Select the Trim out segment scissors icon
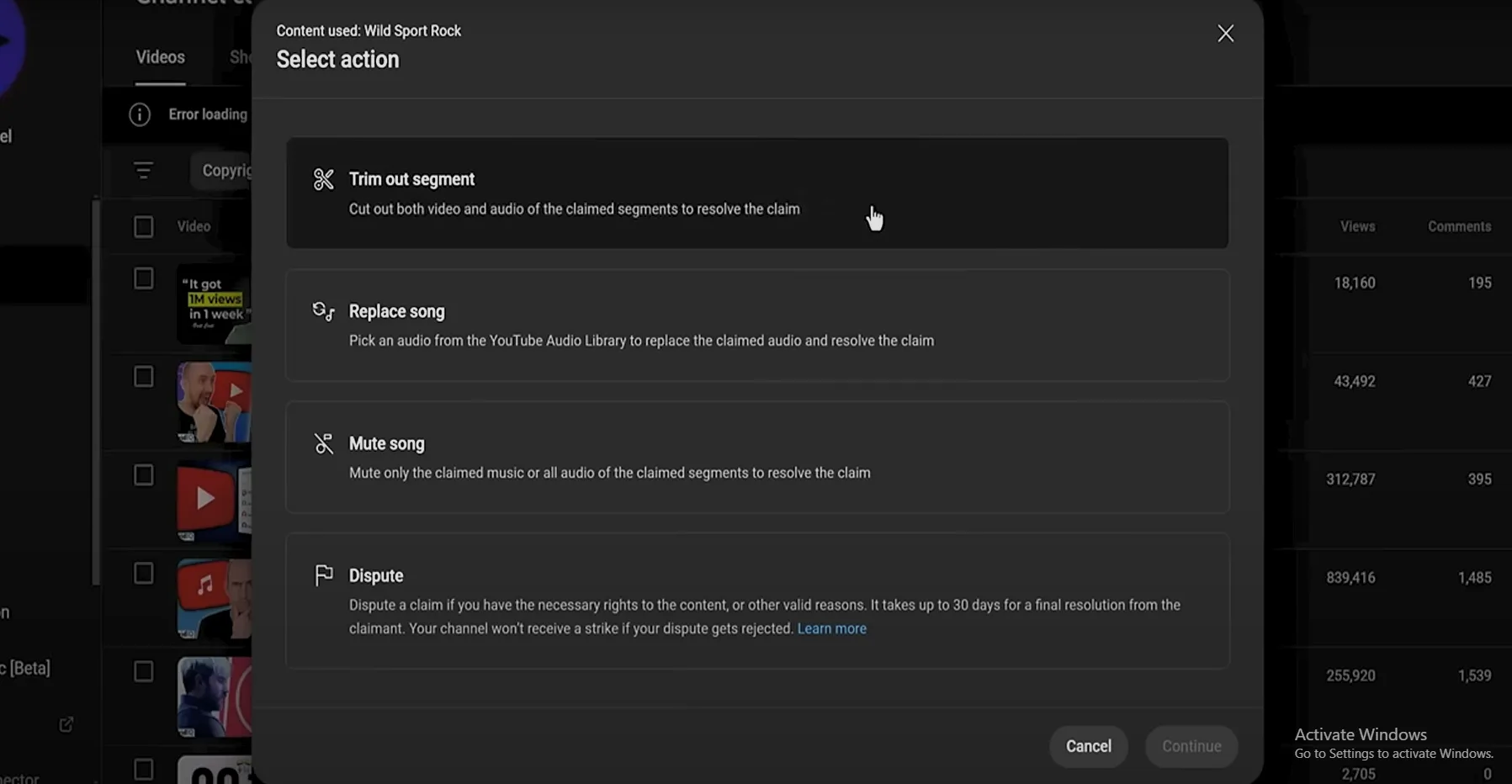1512x784 pixels. (x=324, y=179)
